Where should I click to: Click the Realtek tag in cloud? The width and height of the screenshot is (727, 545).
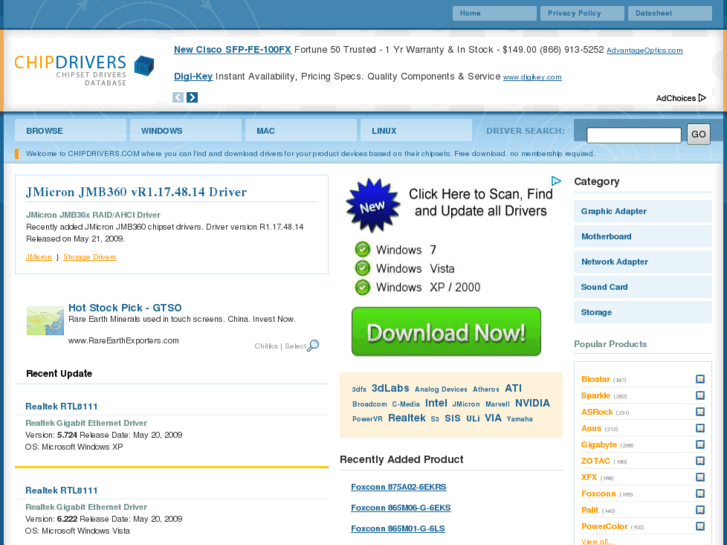(407, 418)
